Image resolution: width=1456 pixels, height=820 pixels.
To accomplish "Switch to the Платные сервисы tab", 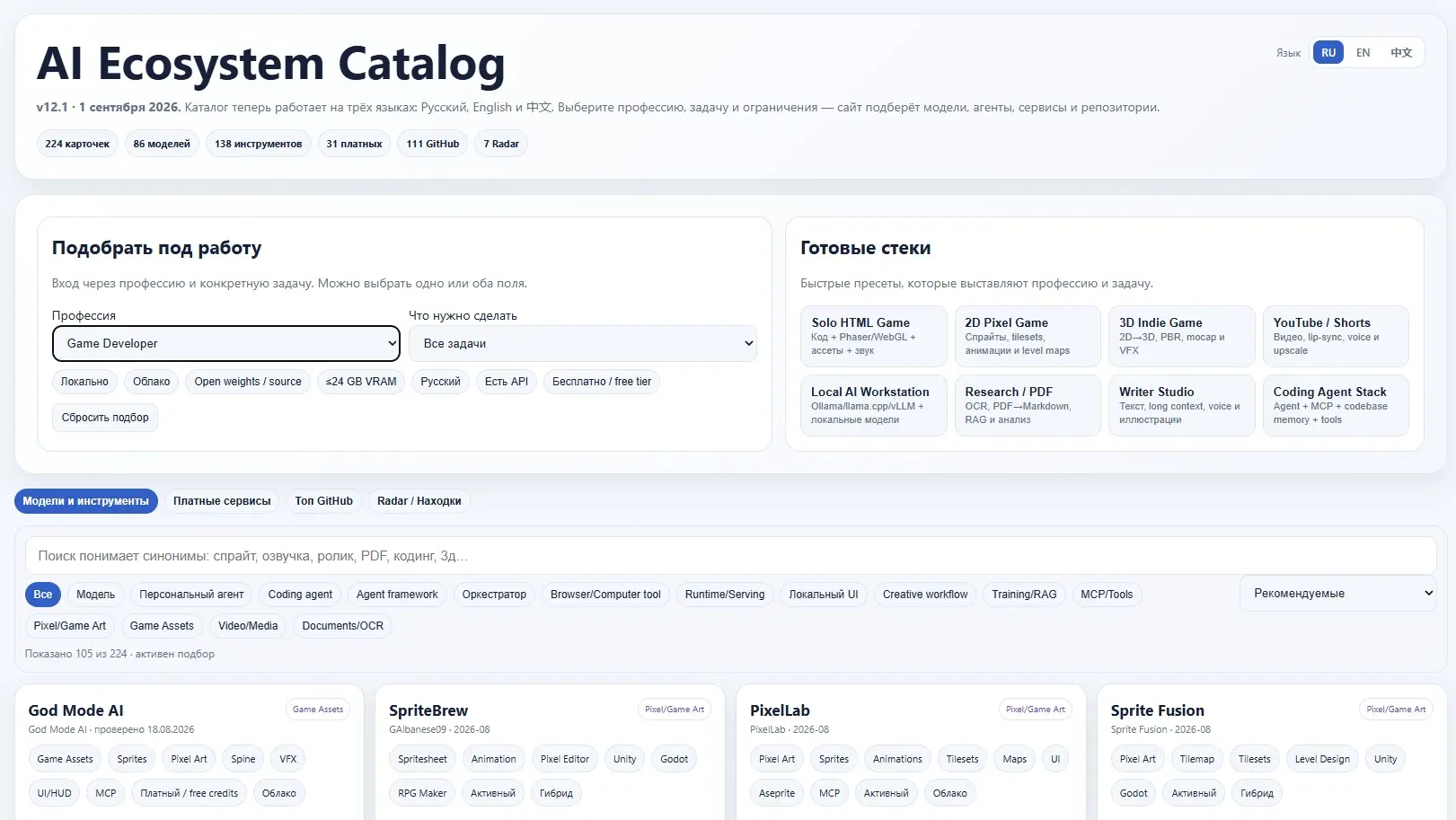I will pyautogui.click(x=222, y=501).
